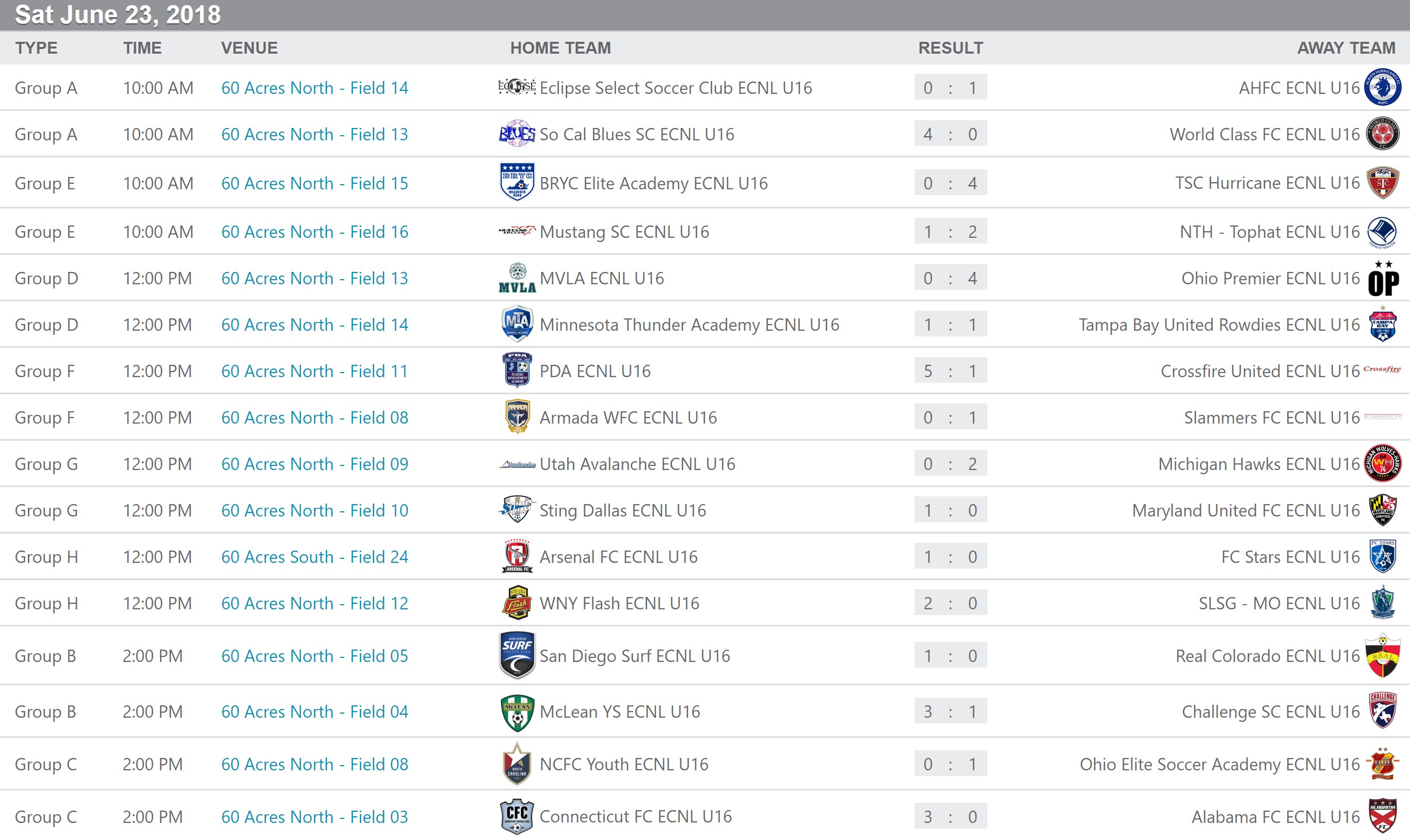Click the Tampa Bay United Rowdies crest
Screen dimensions: 1410x840
click(x=1383, y=324)
